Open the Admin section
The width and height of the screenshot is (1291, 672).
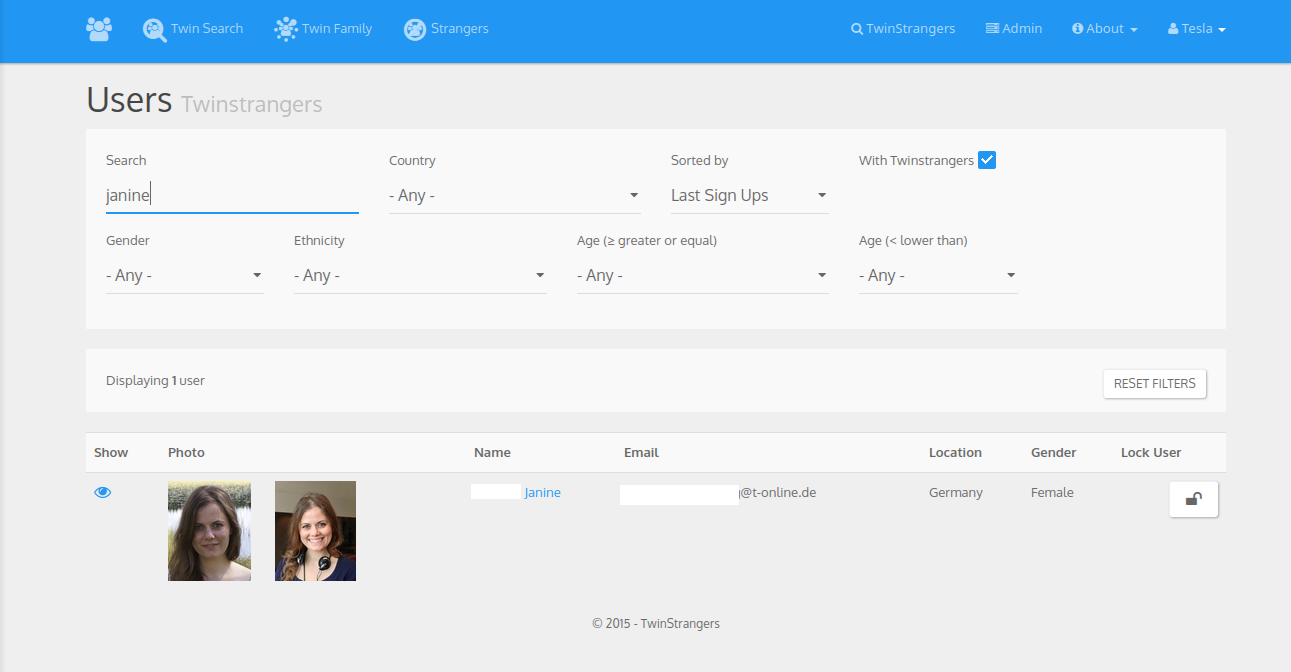point(1014,29)
